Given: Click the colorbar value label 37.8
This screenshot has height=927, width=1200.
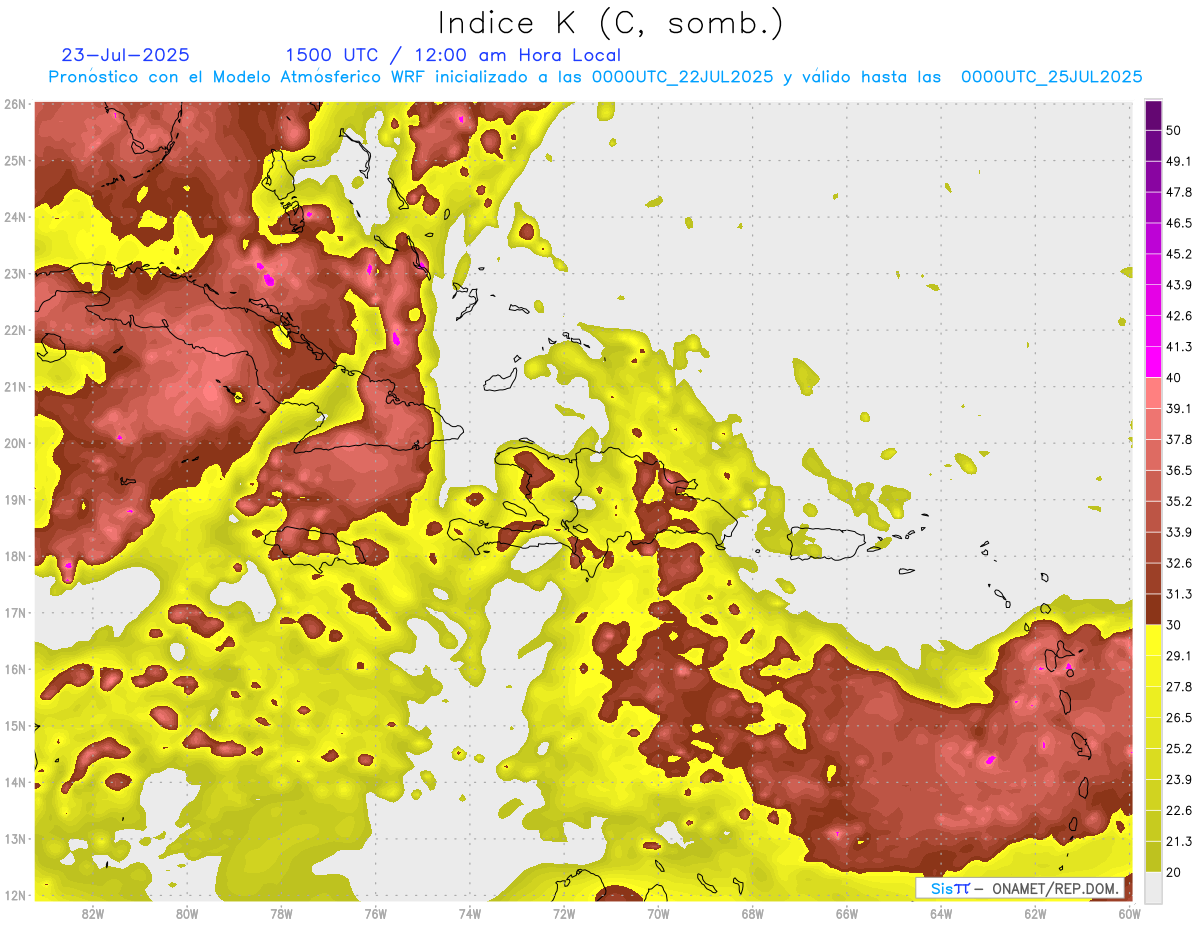Looking at the screenshot, I should click(x=1179, y=439).
